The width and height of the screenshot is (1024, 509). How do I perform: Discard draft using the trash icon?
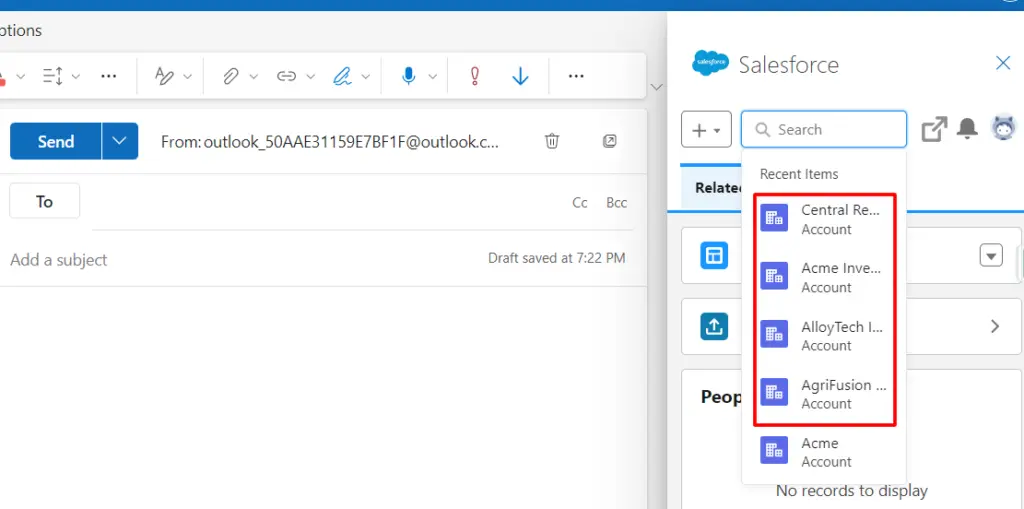(x=552, y=141)
